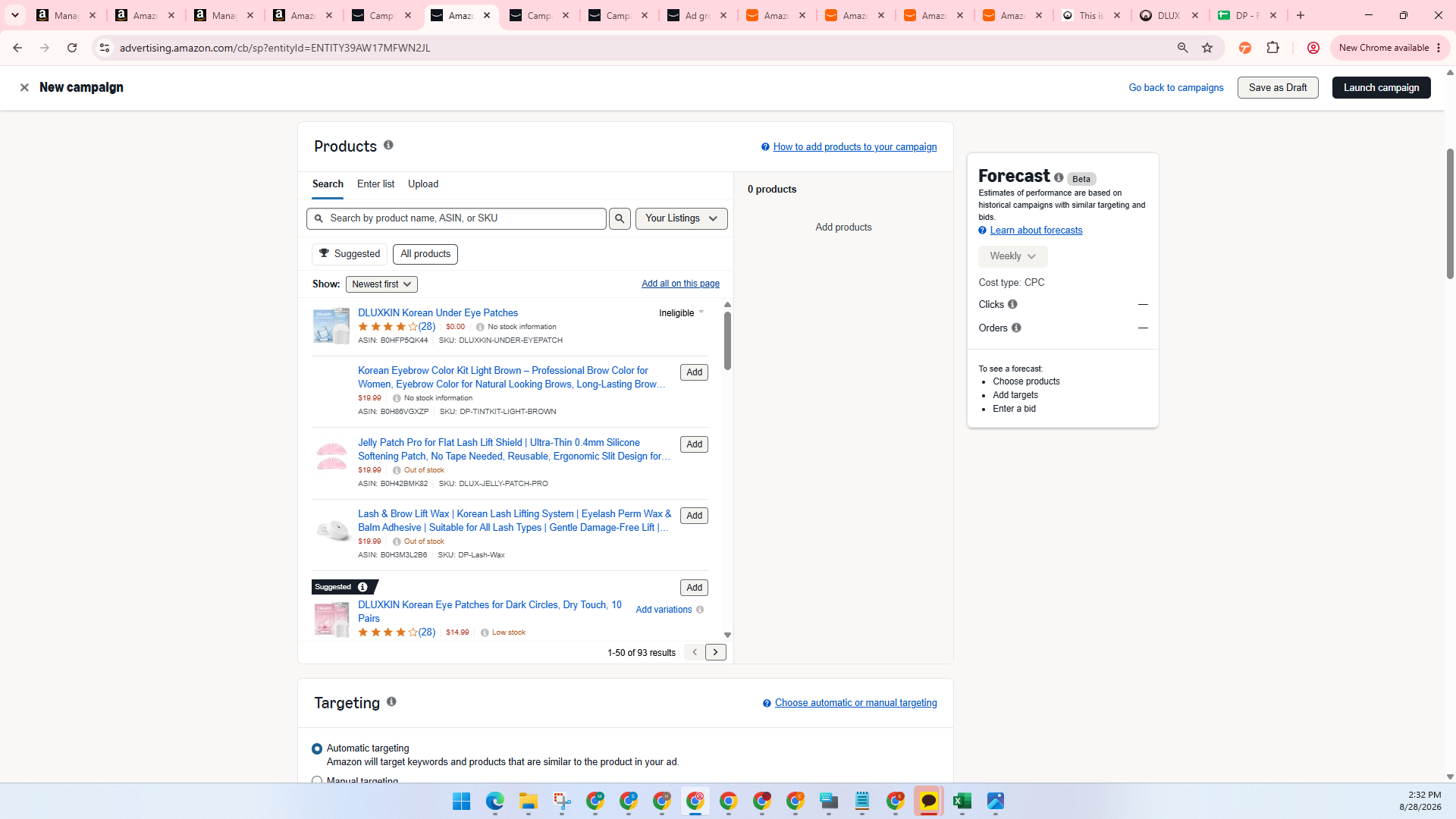Click Save as Draft button
The height and width of the screenshot is (819, 1456).
(x=1278, y=88)
